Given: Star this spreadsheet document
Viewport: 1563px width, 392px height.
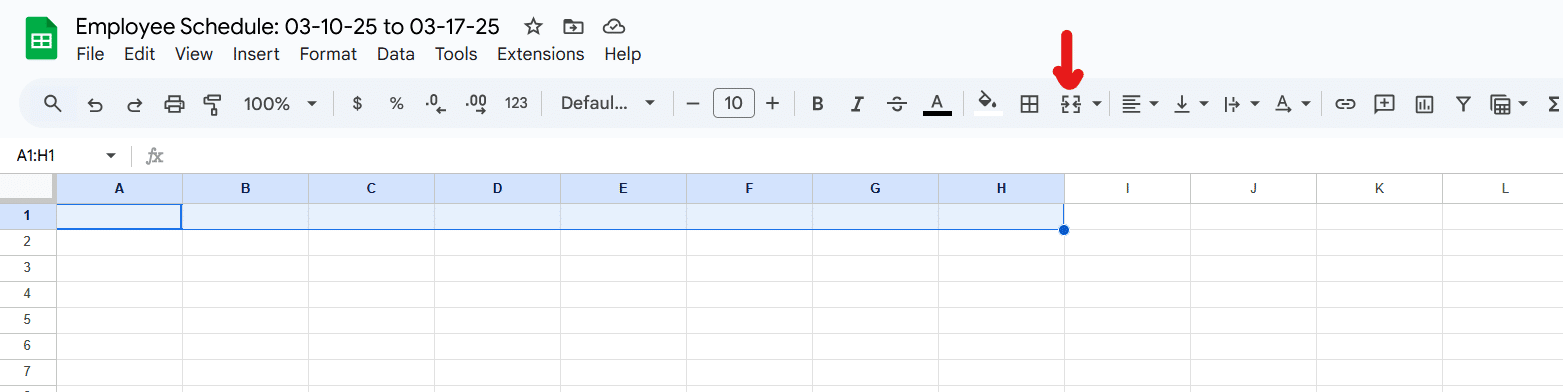Looking at the screenshot, I should (x=534, y=27).
